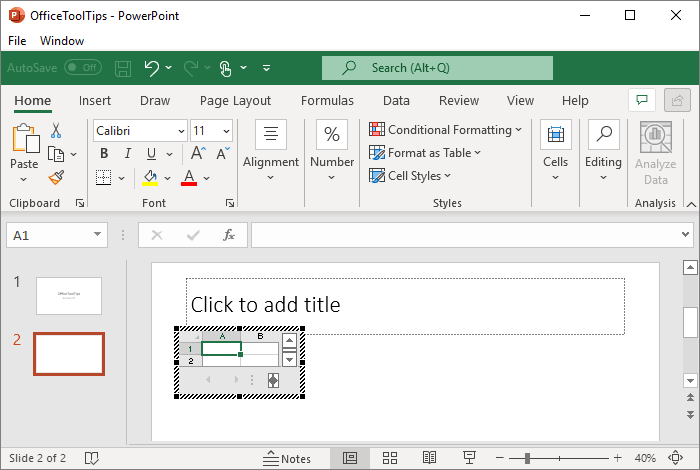
Task: Cut selection with the scissors icon
Action: [x=56, y=130]
